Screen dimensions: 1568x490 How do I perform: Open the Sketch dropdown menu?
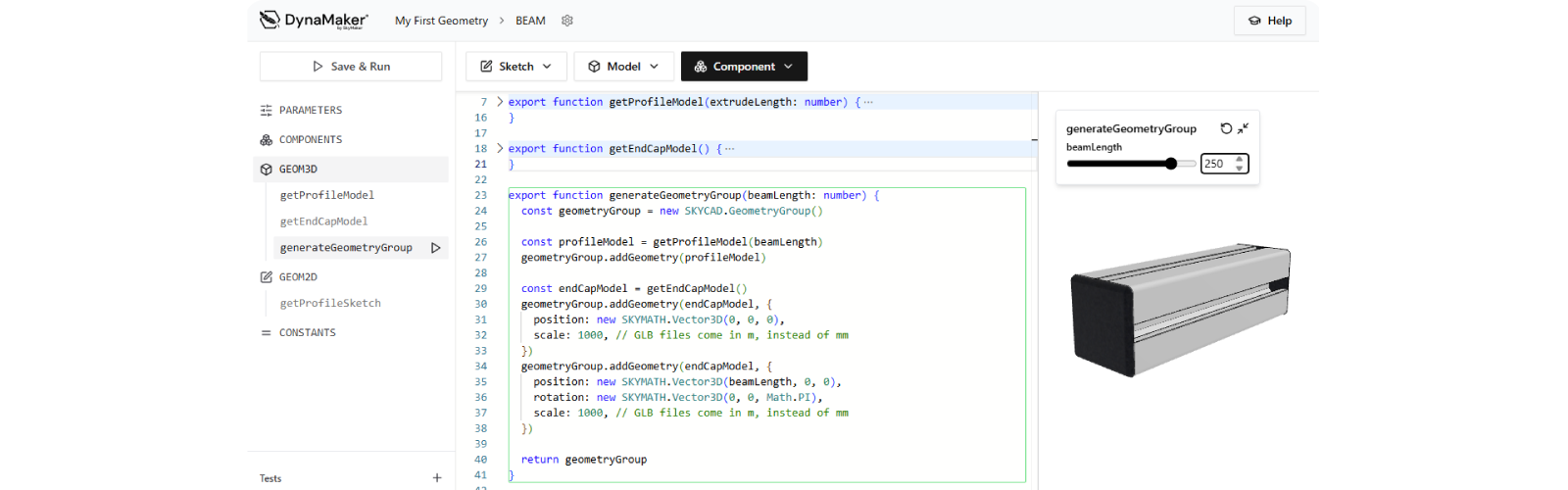pos(515,67)
